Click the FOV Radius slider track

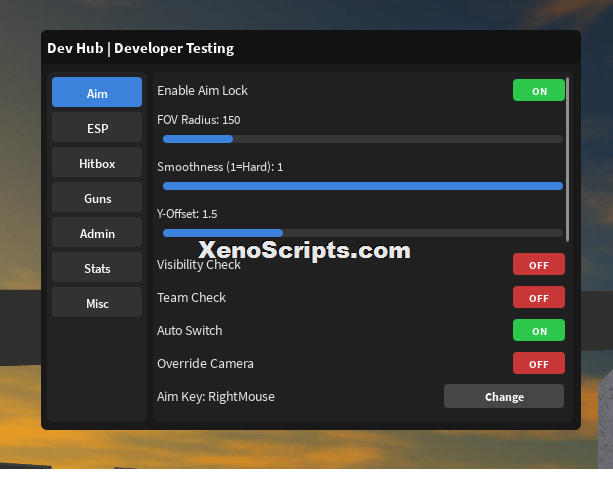(x=363, y=139)
